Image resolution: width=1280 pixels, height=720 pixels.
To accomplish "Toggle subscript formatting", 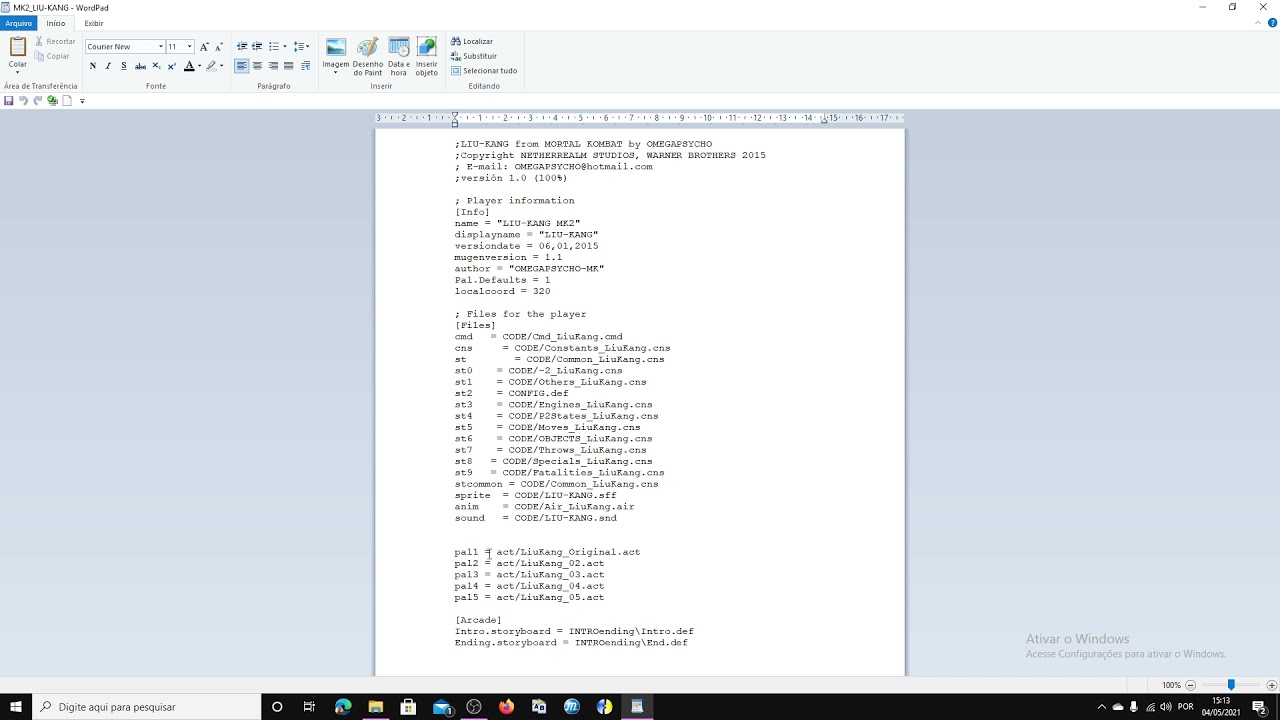I will (x=156, y=66).
